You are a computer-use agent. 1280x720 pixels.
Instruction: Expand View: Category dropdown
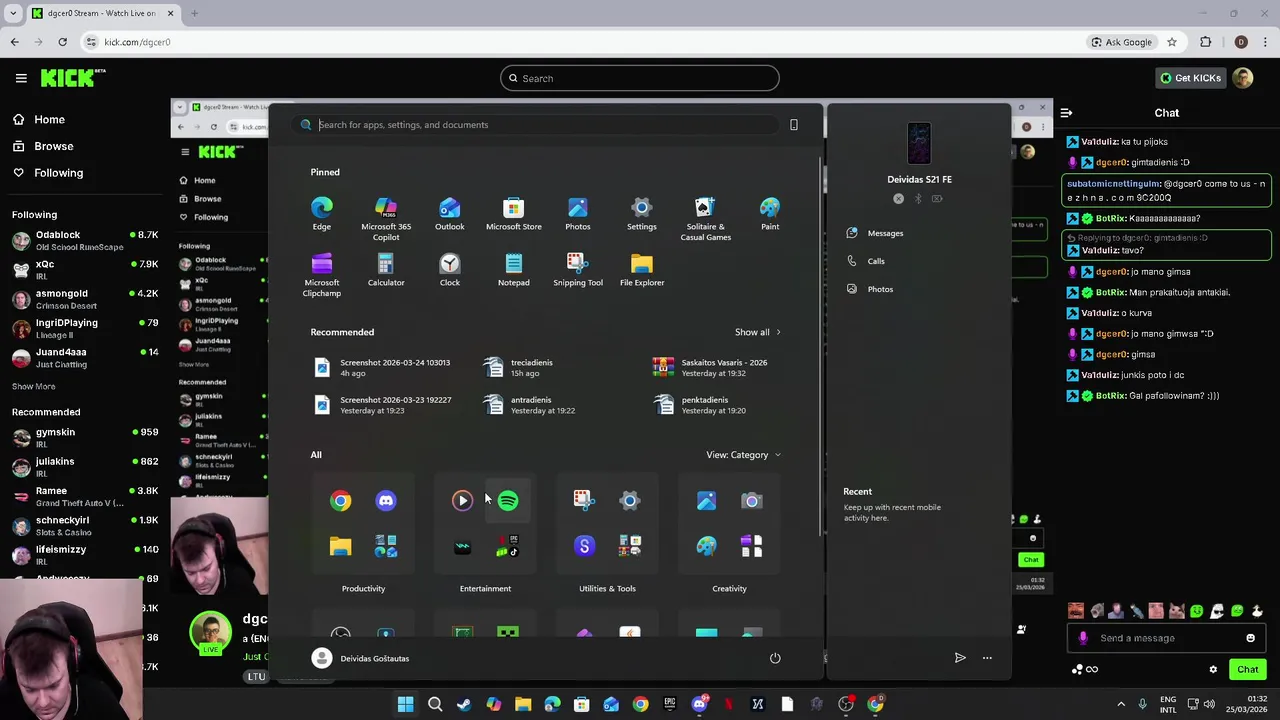click(743, 455)
